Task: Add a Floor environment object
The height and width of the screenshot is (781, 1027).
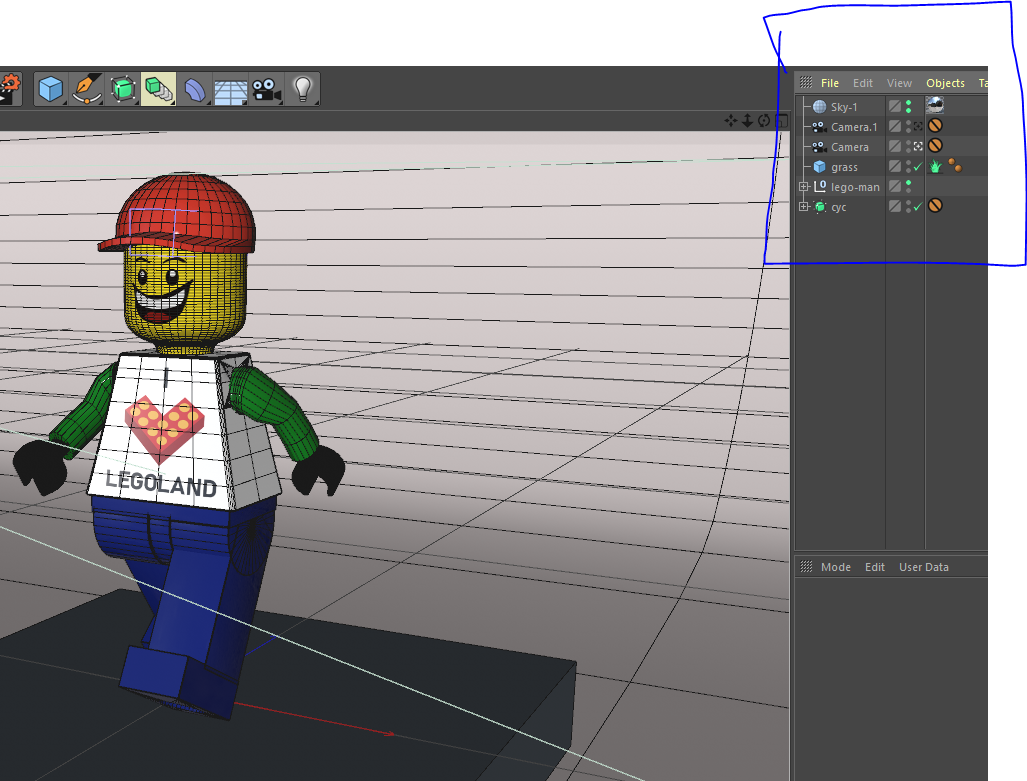Action: pos(230,91)
